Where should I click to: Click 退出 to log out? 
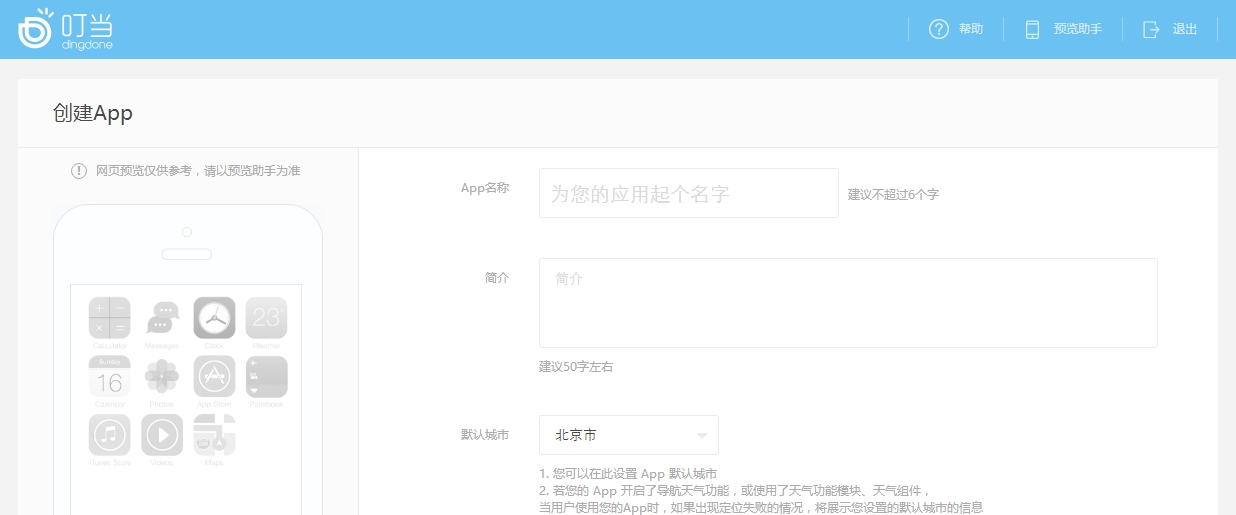1185,29
